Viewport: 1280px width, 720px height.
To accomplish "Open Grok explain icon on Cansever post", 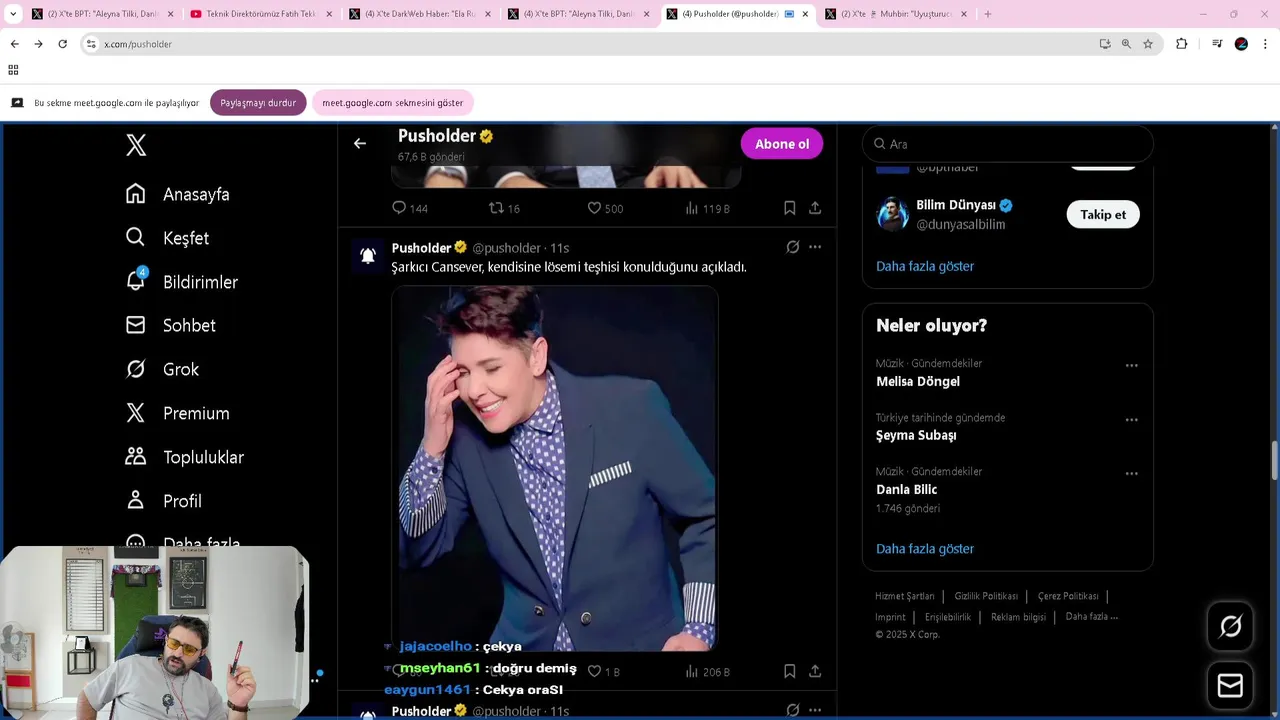I will pos(792,247).
